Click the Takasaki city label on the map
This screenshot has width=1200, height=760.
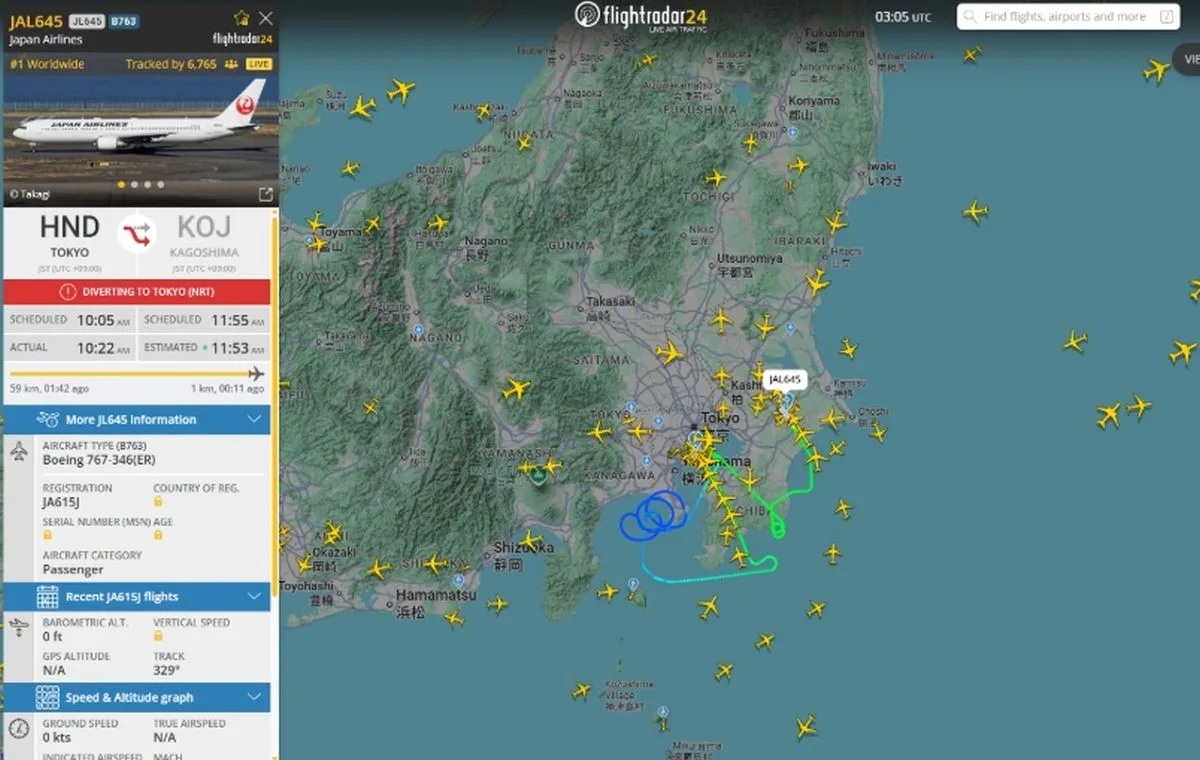point(611,301)
